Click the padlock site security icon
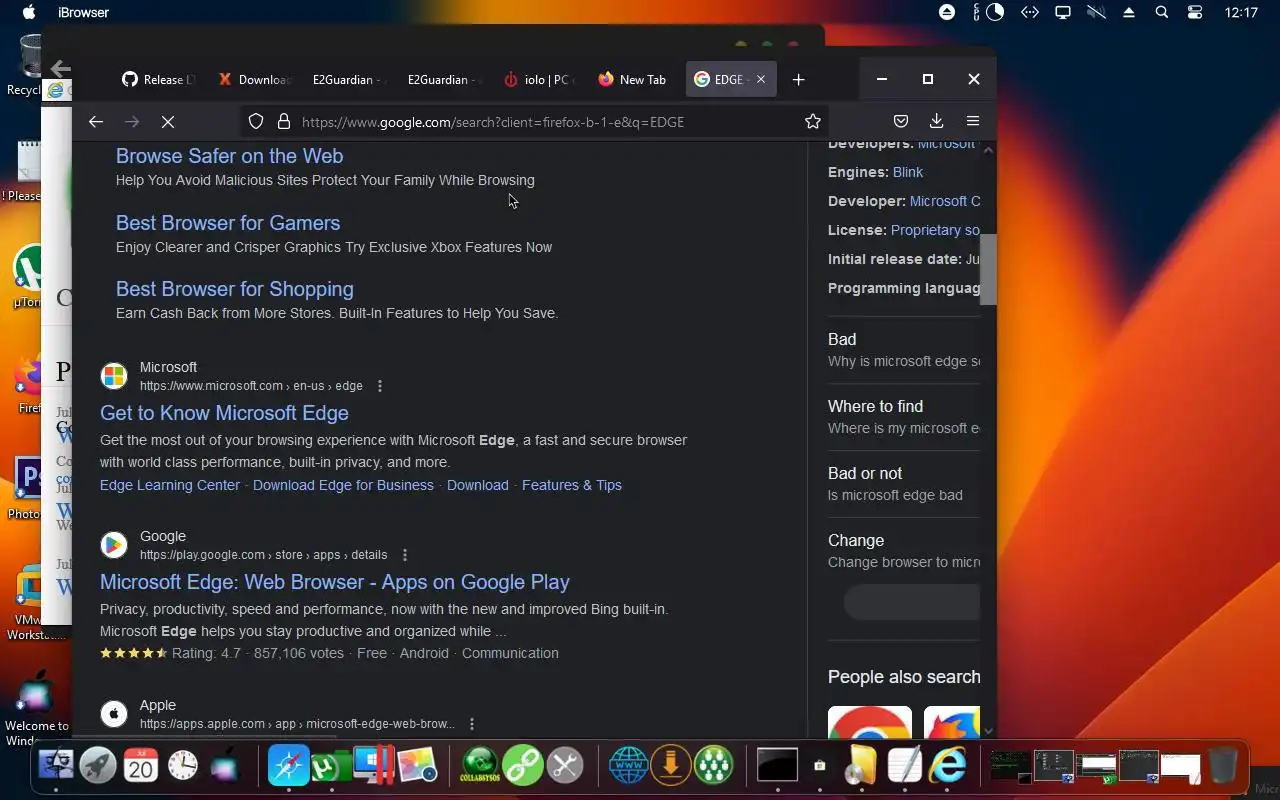Image resolution: width=1280 pixels, height=800 pixels. [284, 121]
